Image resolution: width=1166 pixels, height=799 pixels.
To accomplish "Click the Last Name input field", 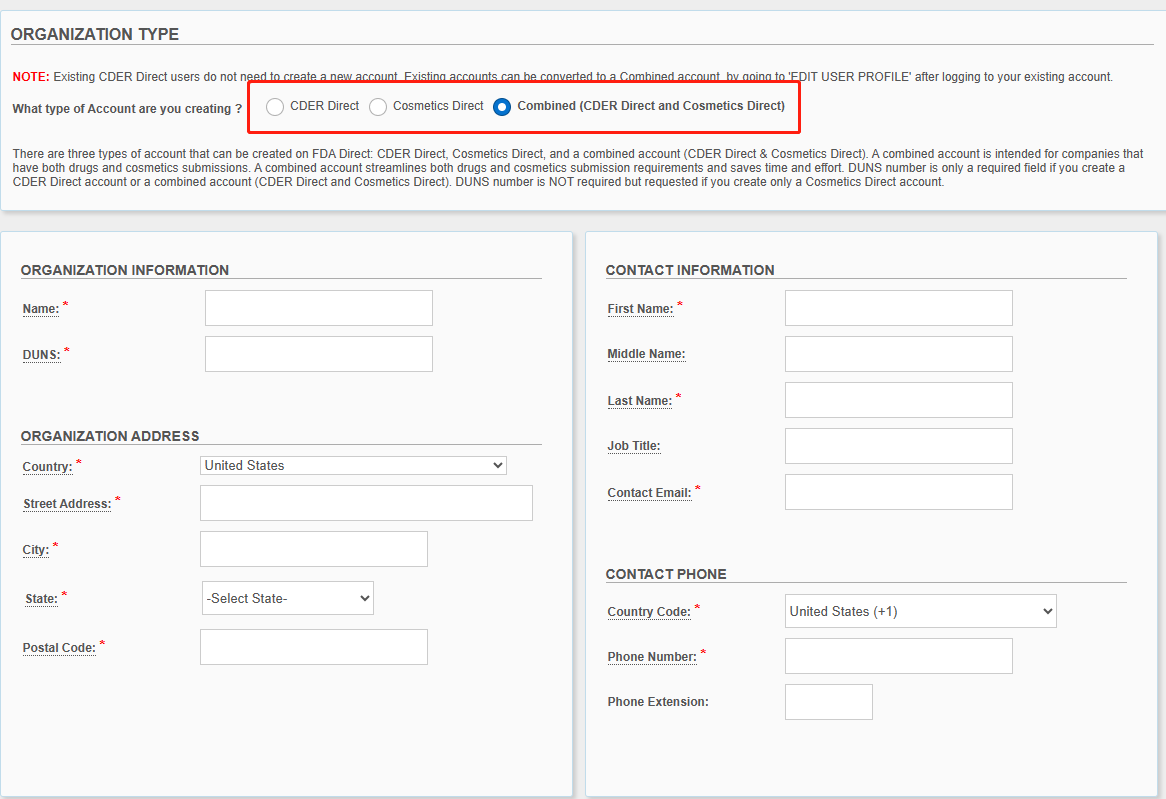I will [x=898, y=400].
